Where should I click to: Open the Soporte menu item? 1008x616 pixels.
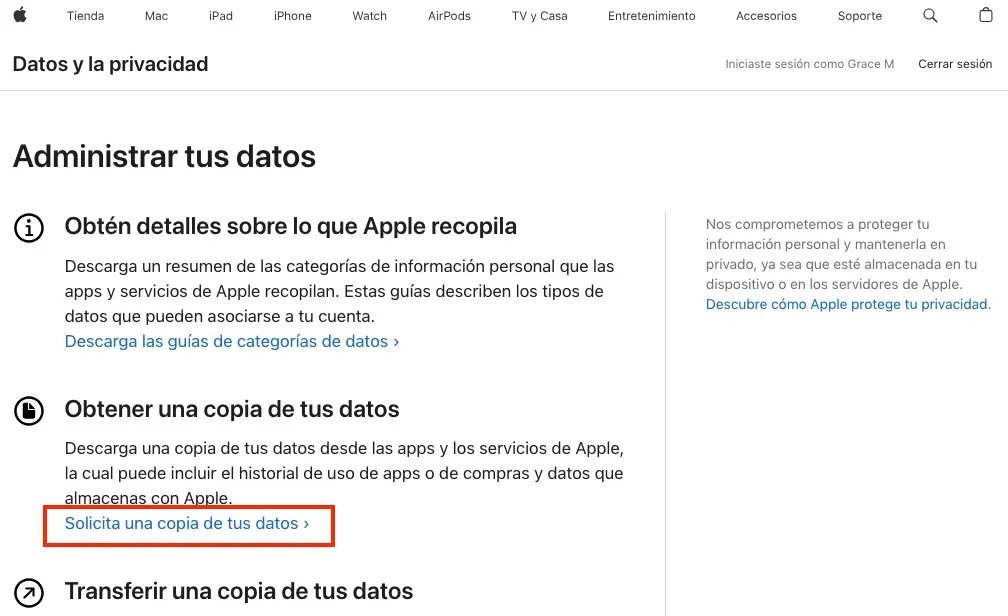coord(860,15)
